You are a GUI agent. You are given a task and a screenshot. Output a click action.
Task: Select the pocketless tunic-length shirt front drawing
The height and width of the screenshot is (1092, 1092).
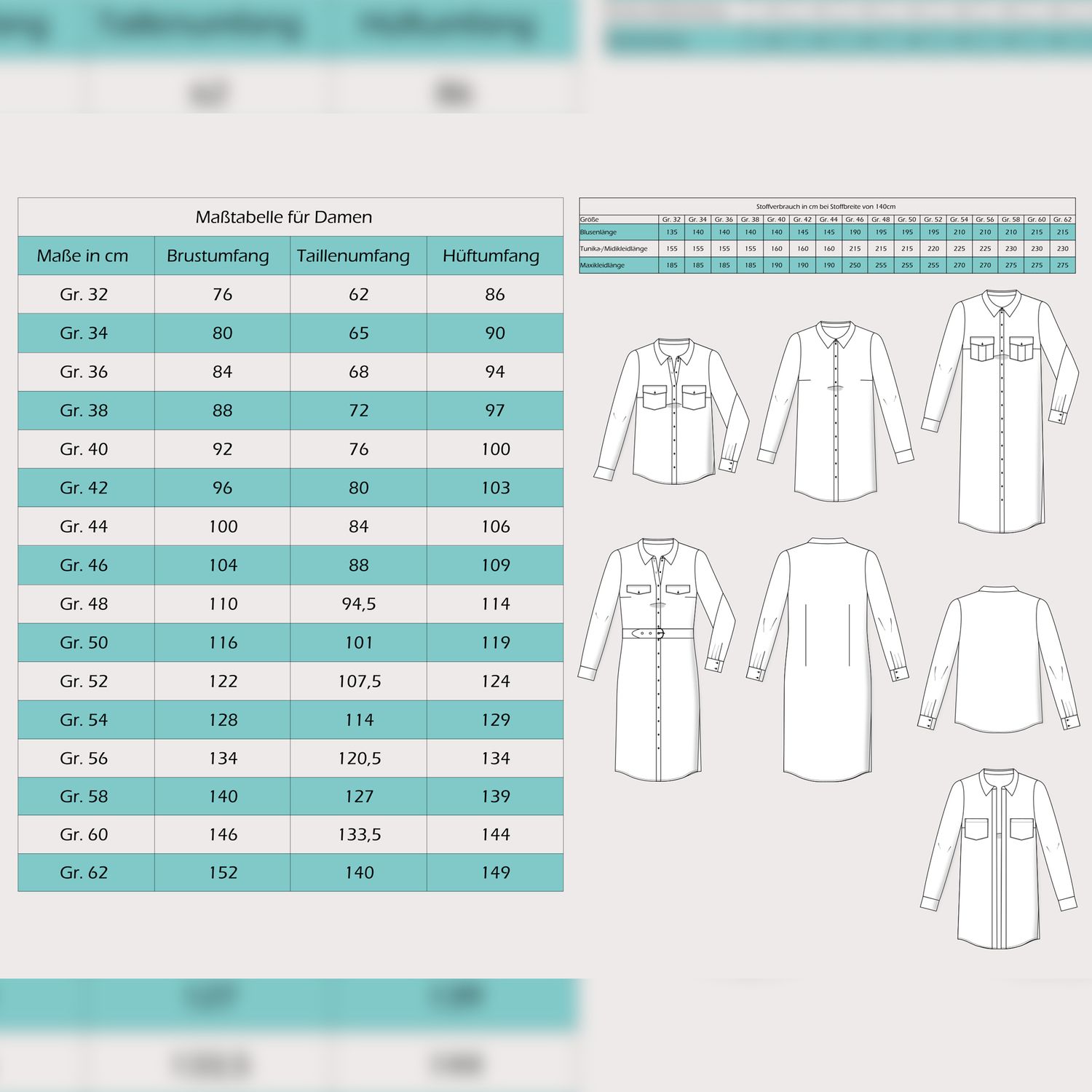coord(836,411)
